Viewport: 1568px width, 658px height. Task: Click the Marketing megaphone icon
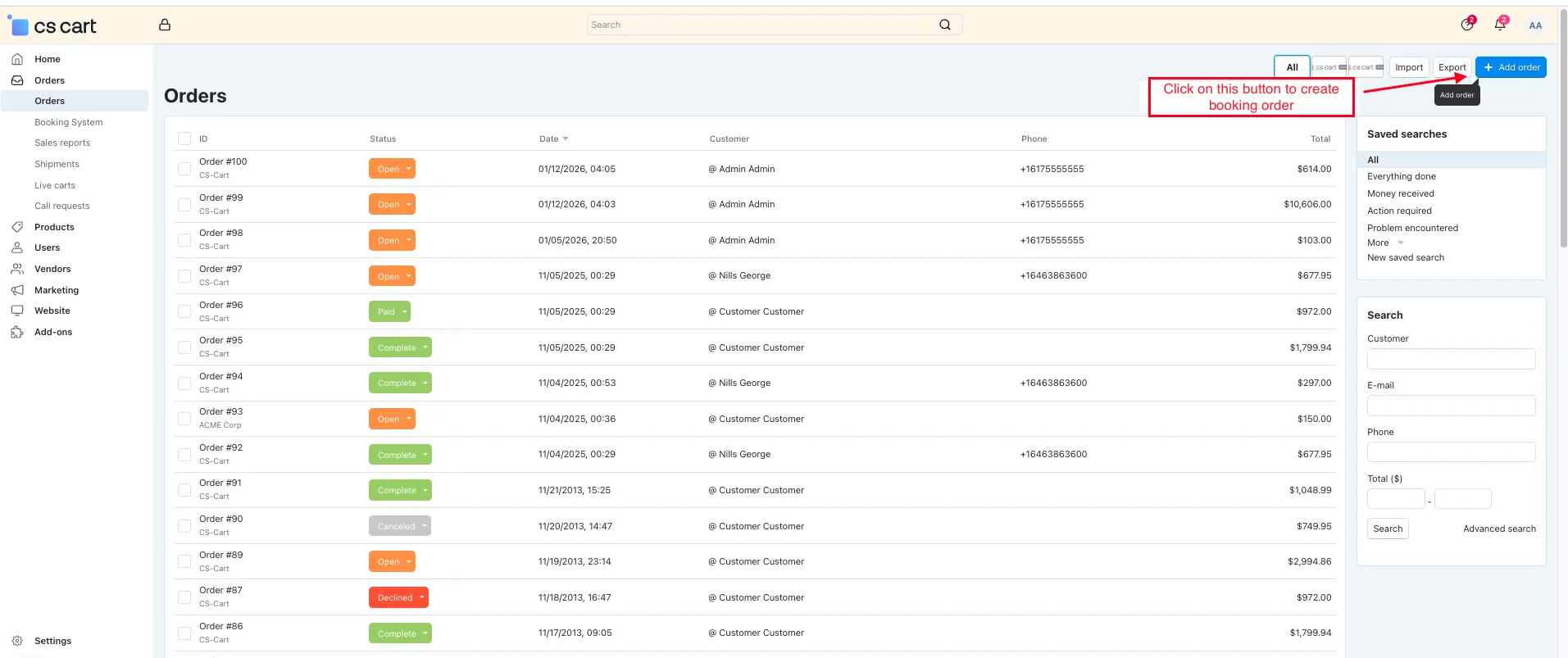point(17,290)
